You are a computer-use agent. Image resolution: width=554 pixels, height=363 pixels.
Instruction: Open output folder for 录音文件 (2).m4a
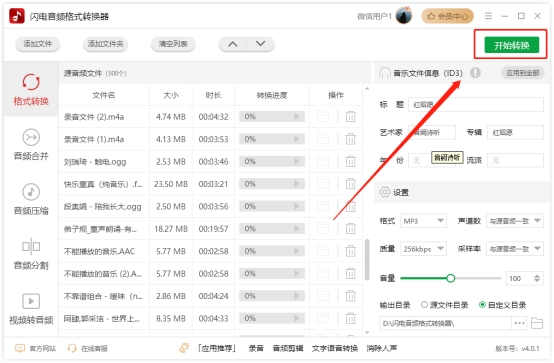click(x=323, y=117)
